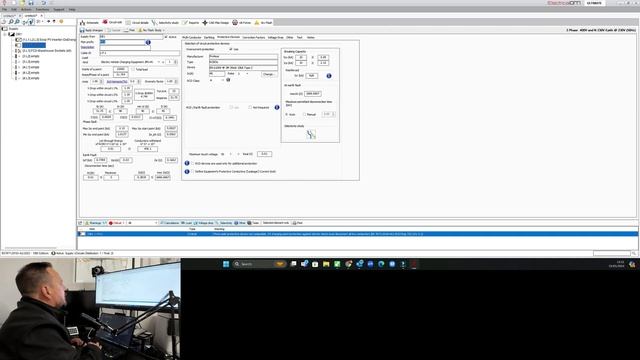The image size is (640, 360).
Task: Click the zoom out magnifier in tree toolbar
Action: coord(17,21)
